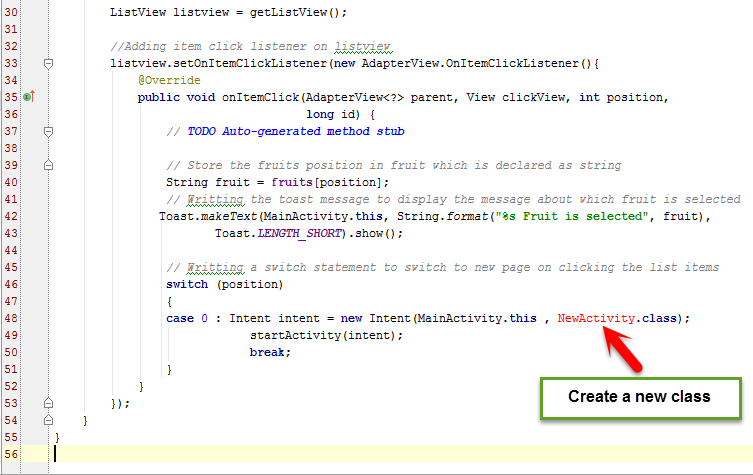Screen dimensions: 753x475
Task: Click the break statement on line 50
Action: click(267, 352)
